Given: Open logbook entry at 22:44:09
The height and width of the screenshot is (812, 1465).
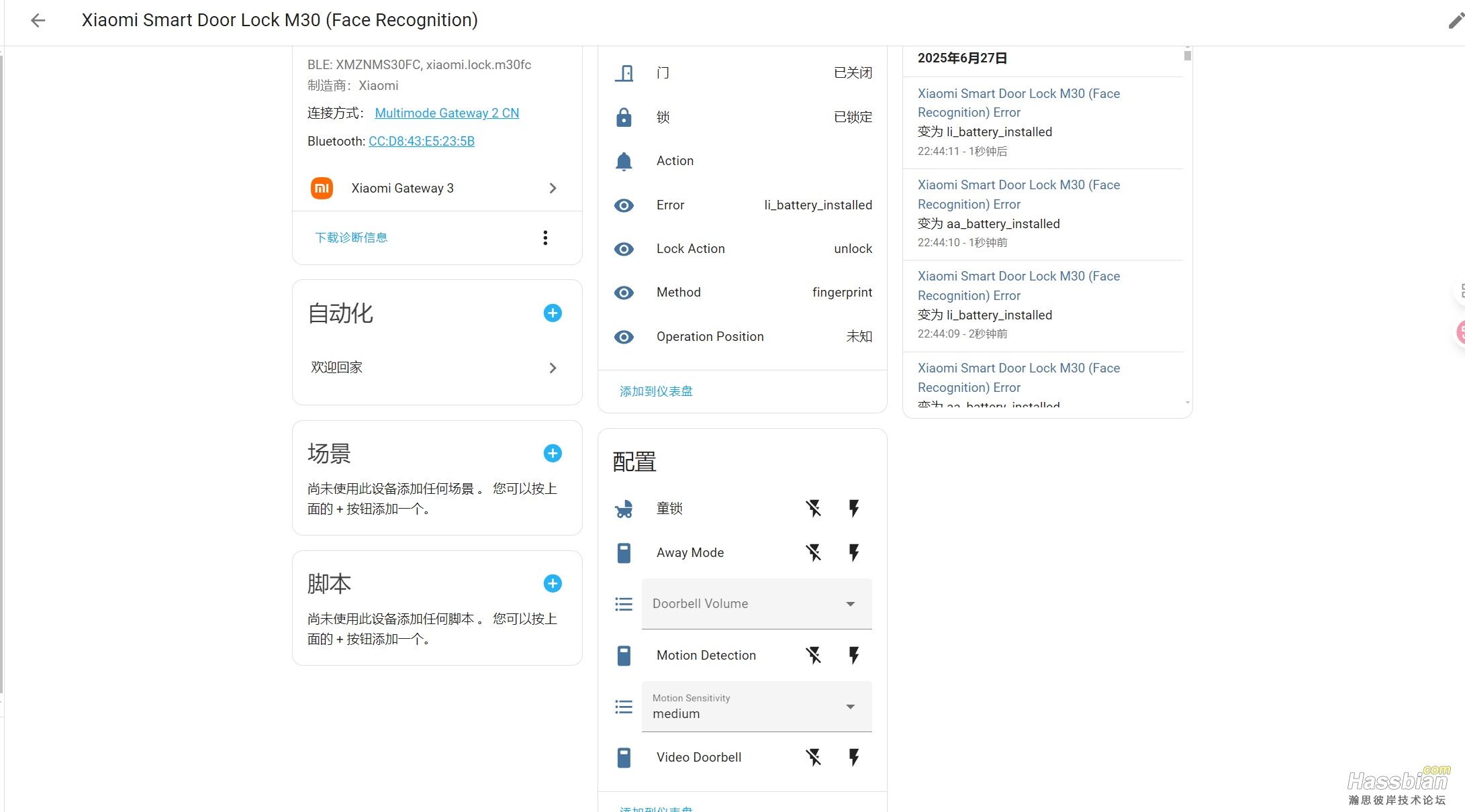Looking at the screenshot, I should click(x=1043, y=306).
